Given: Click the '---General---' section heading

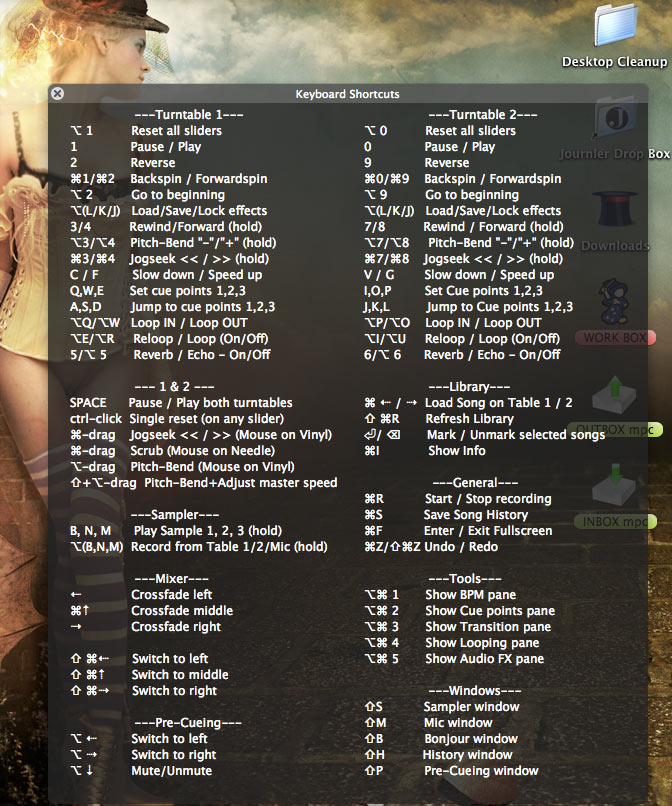Looking at the screenshot, I should pyautogui.click(x=475, y=483).
